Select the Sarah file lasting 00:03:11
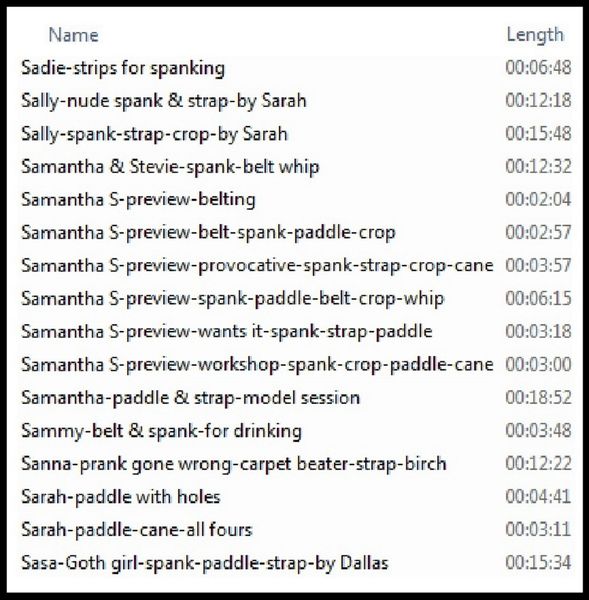 (295, 530)
